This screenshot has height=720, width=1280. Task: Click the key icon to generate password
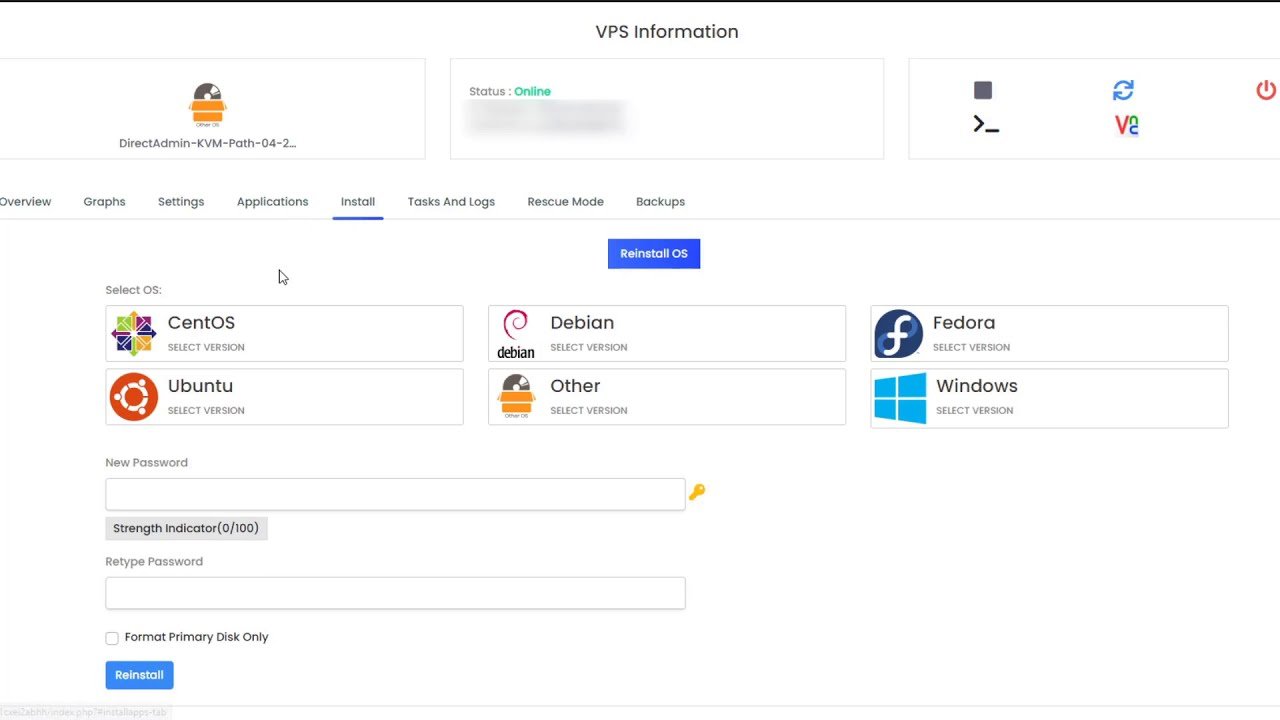(697, 492)
